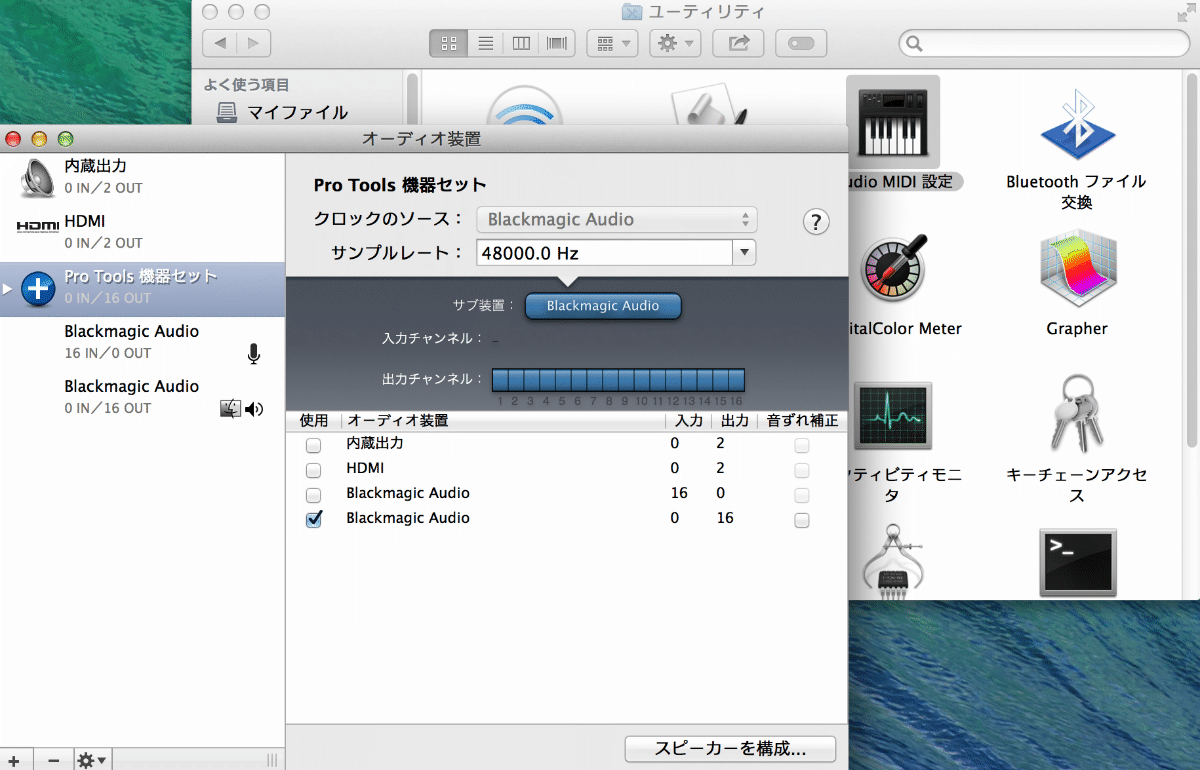Click the help question mark button
The width and height of the screenshot is (1200, 770).
click(817, 222)
